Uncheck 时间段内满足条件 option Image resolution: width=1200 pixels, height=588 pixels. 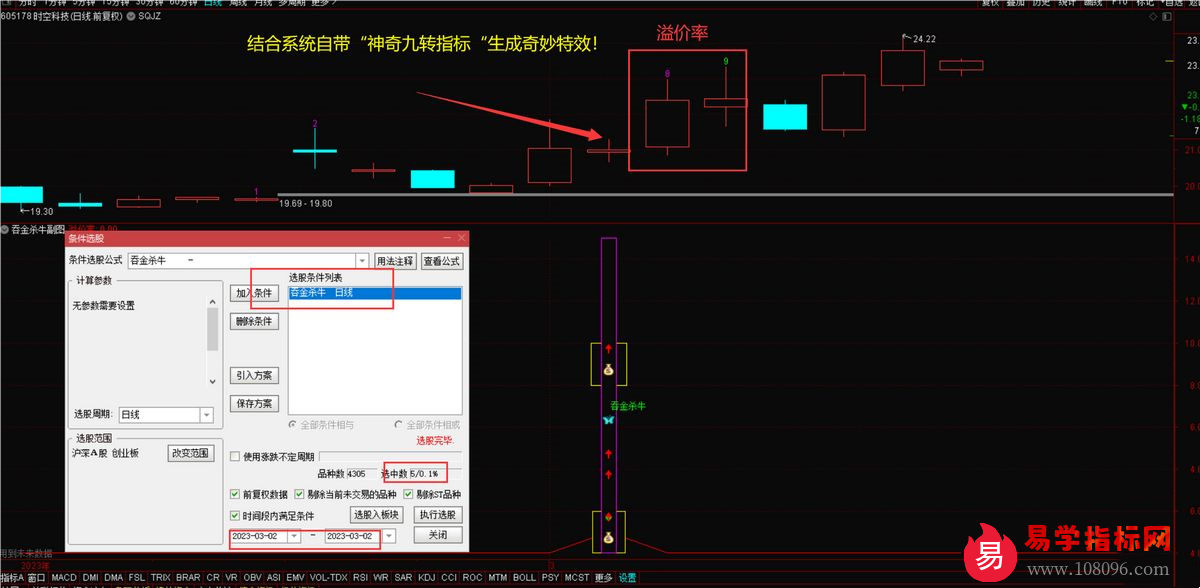pos(235,516)
